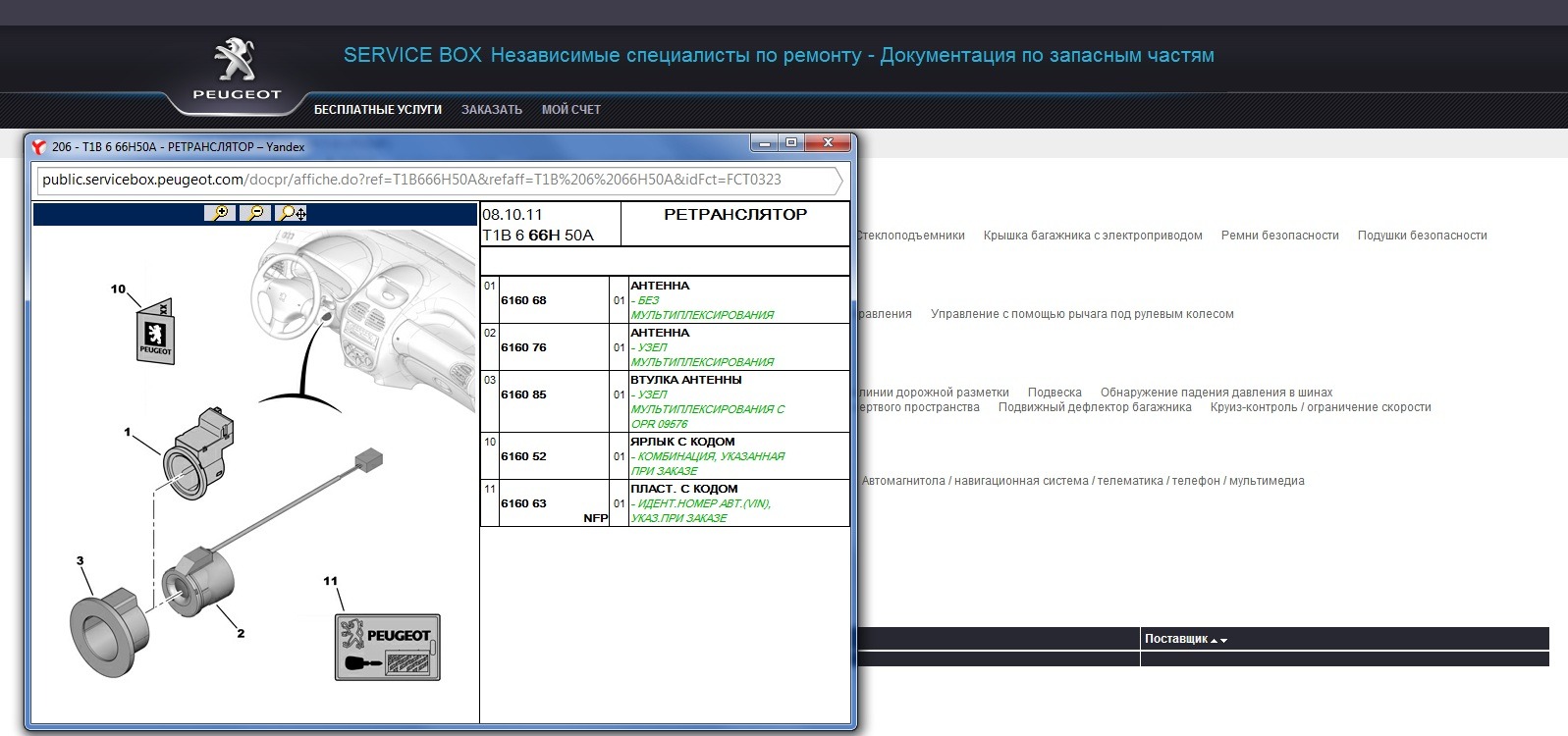
Task: Click the zoom out magnifier icon
Action: [x=255, y=213]
